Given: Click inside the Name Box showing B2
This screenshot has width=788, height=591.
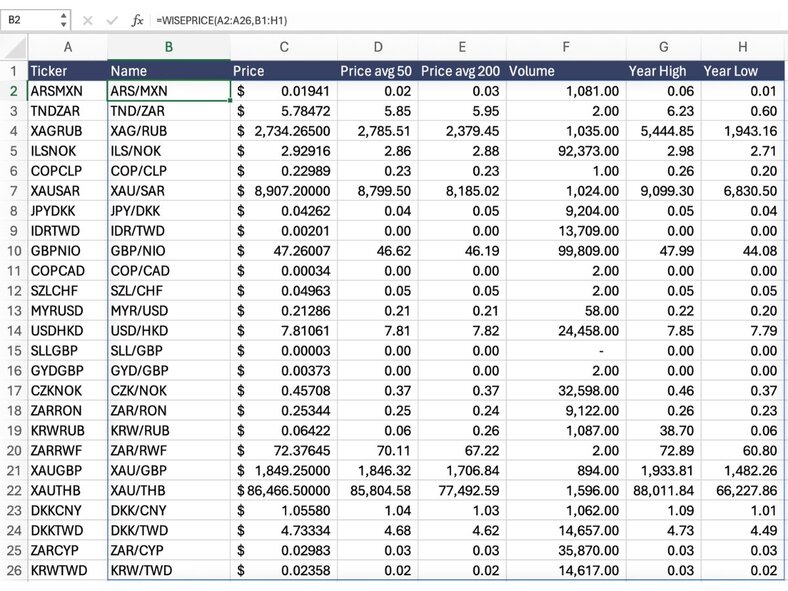Looking at the screenshot, I should [28, 19].
